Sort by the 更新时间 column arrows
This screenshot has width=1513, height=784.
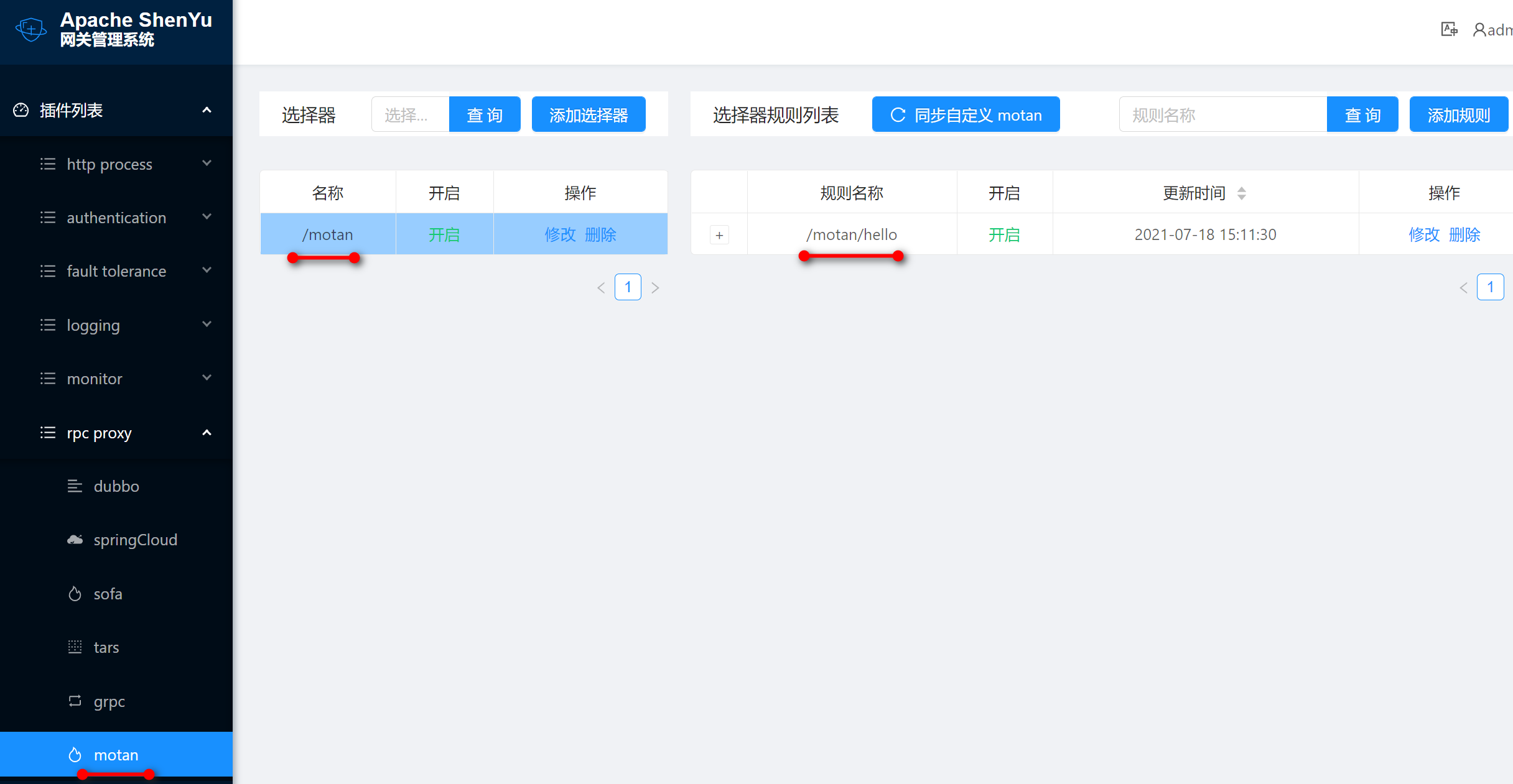[1241, 193]
